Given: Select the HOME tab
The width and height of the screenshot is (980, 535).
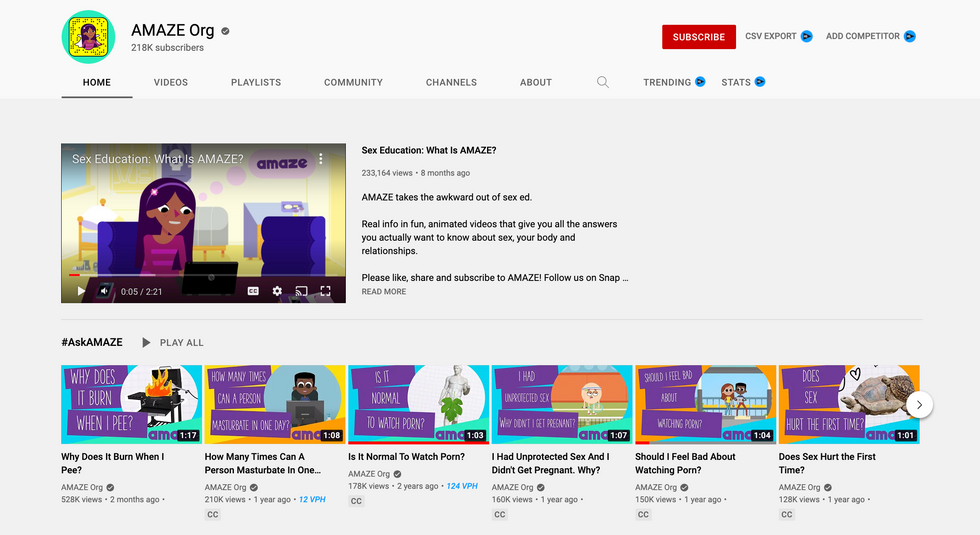Looking at the screenshot, I should (x=97, y=82).
